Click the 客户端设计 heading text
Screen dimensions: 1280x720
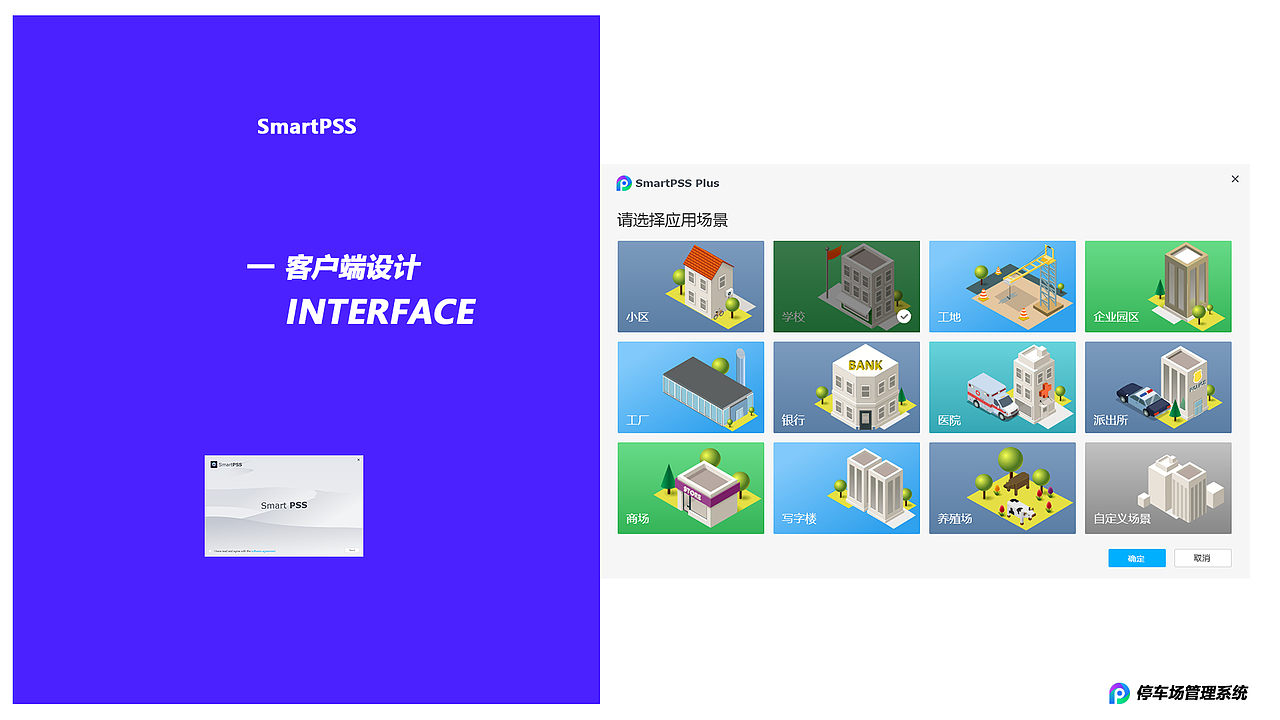tap(352, 268)
